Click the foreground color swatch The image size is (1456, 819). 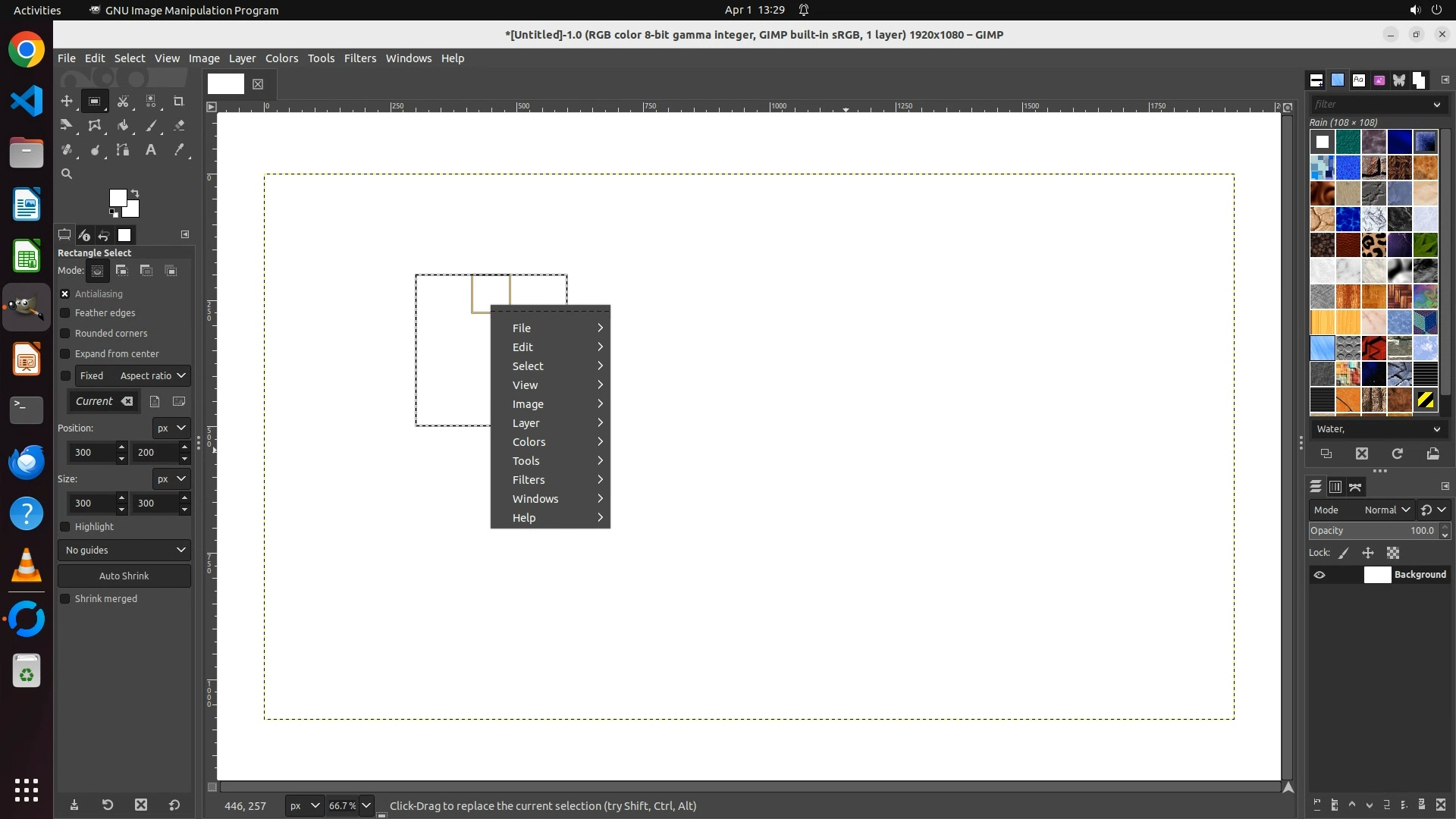(x=117, y=197)
